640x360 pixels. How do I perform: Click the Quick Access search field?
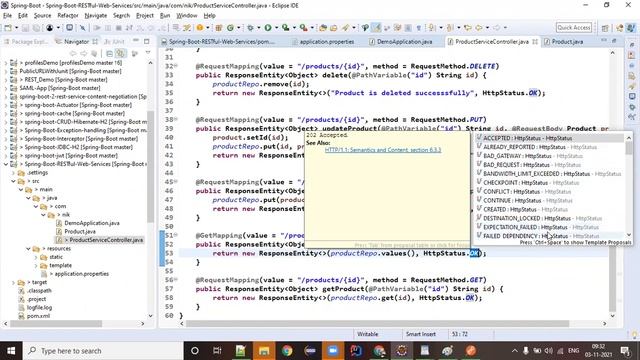pos(573,28)
